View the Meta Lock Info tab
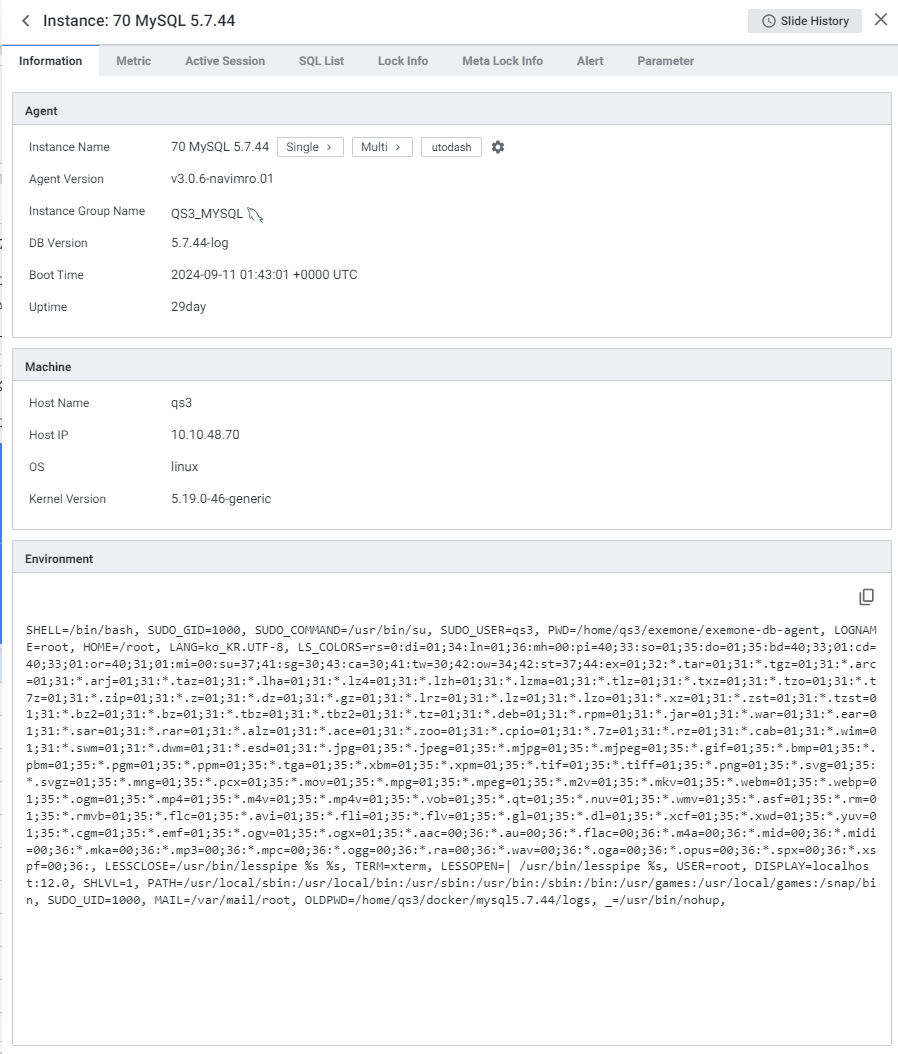898x1054 pixels. [502, 61]
